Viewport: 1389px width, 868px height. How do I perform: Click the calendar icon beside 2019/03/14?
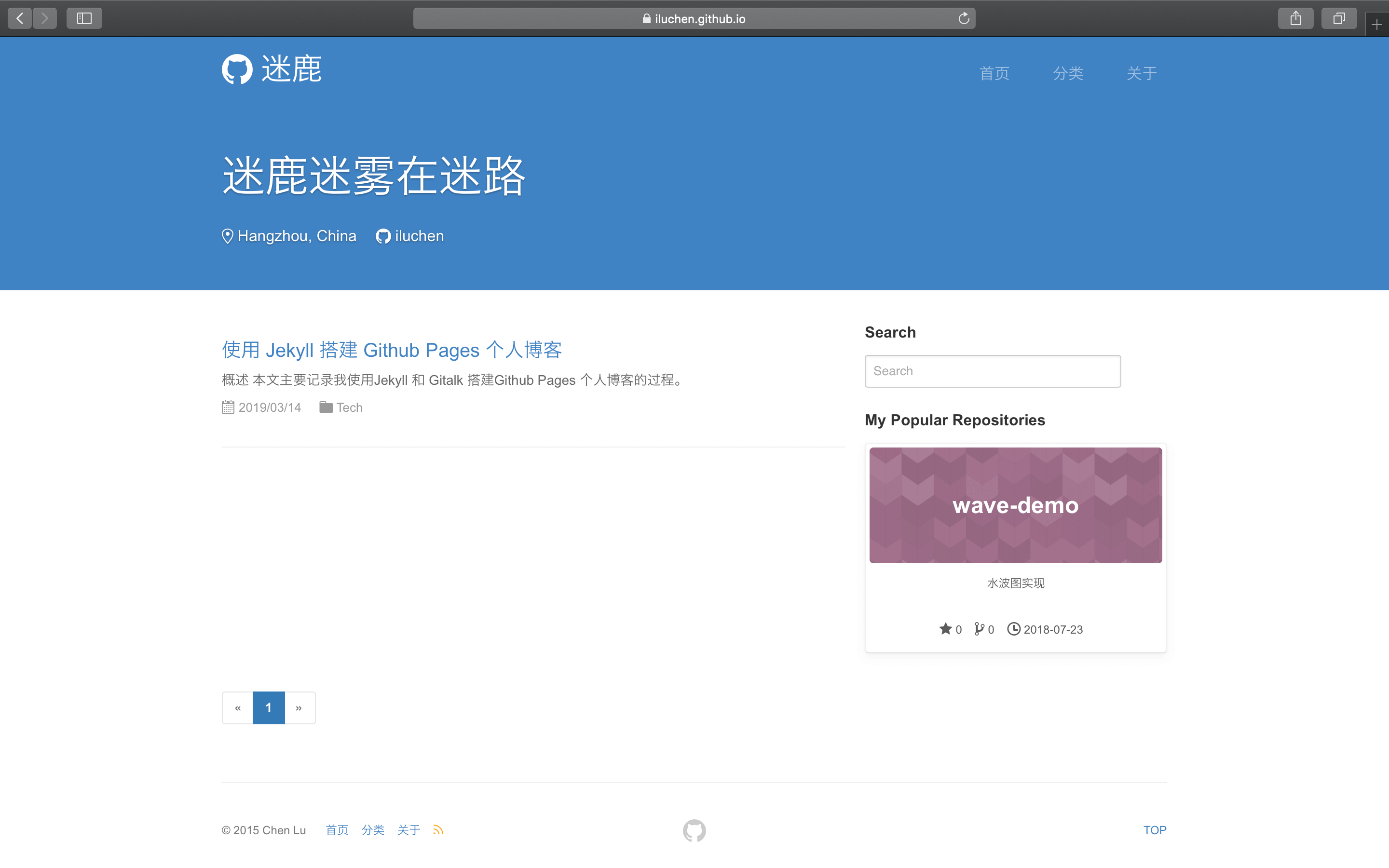pos(228,407)
